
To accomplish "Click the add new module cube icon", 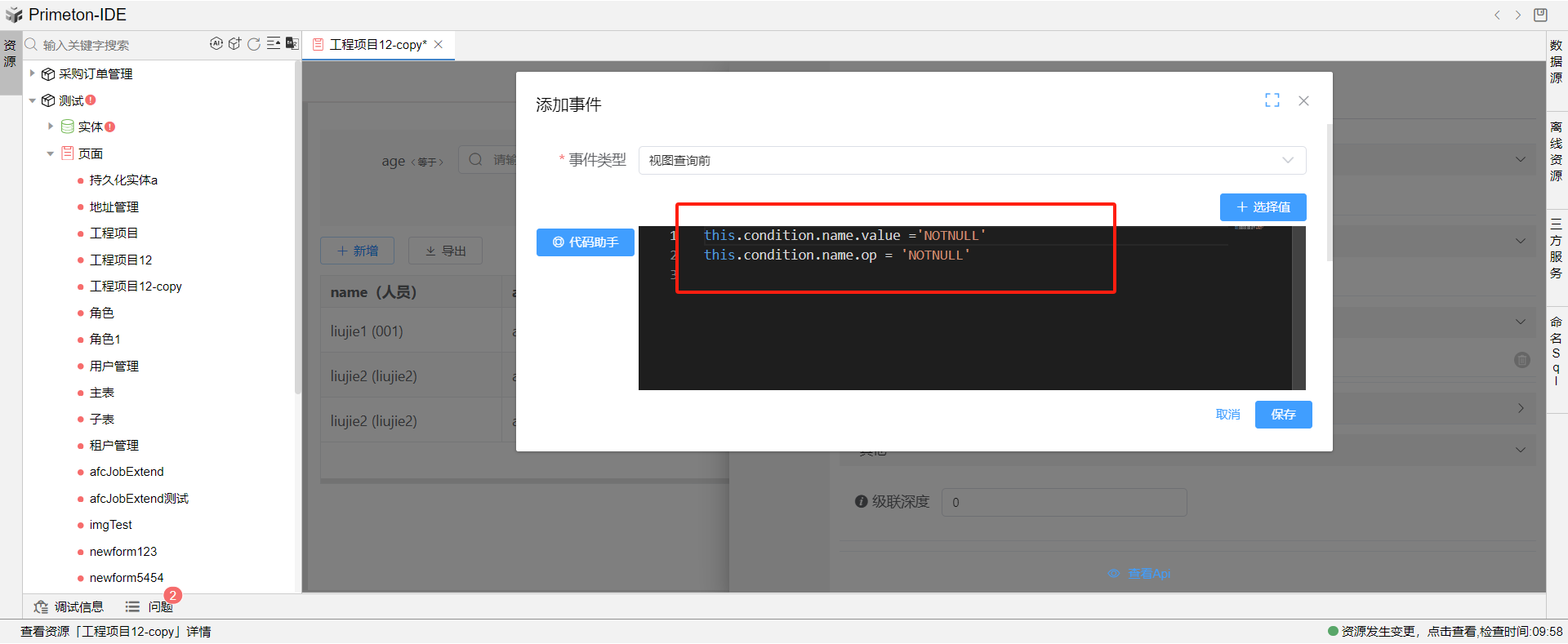I will click(234, 44).
